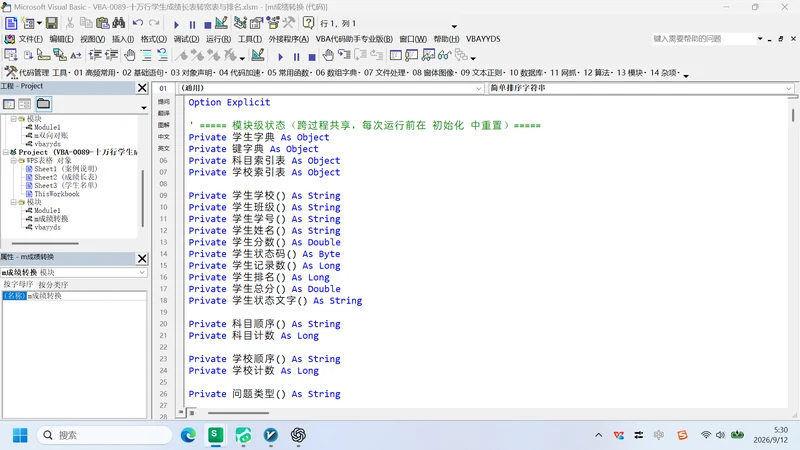Open the 编辑(E) menu
800x450 pixels.
click(x=61, y=39)
